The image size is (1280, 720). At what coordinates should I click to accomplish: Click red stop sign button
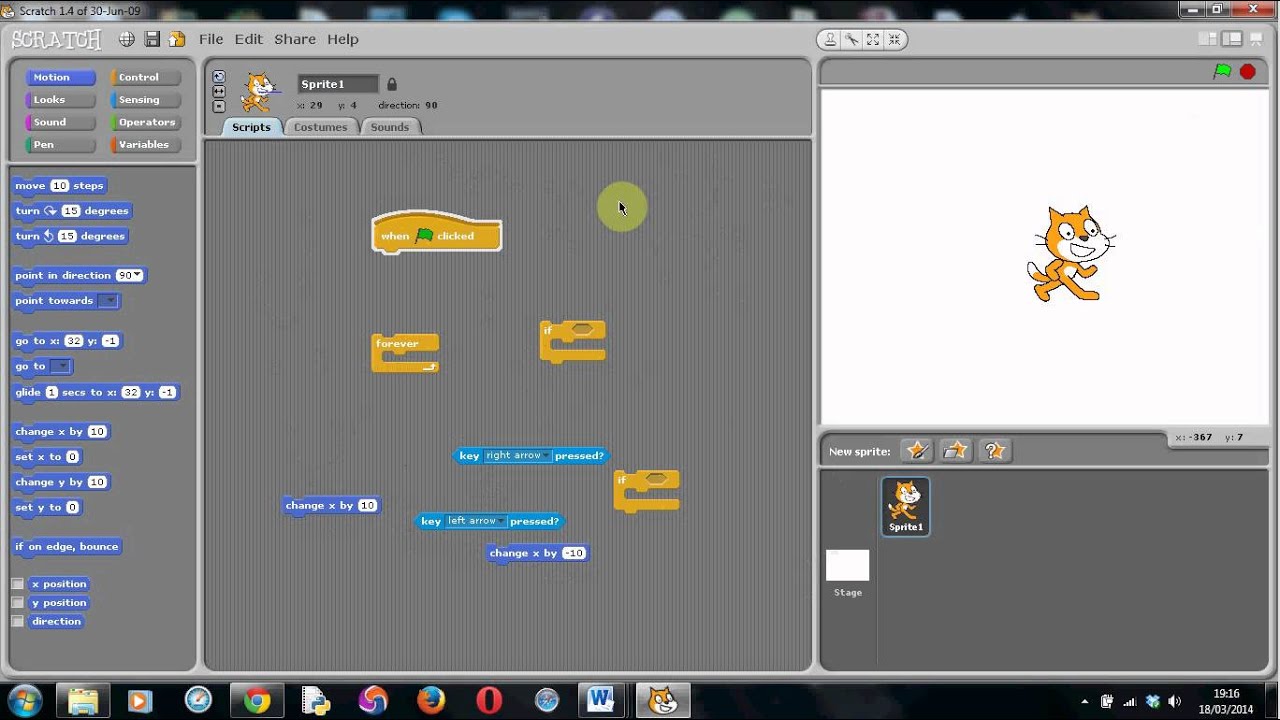pyautogui.click(x=1248, y=71)
